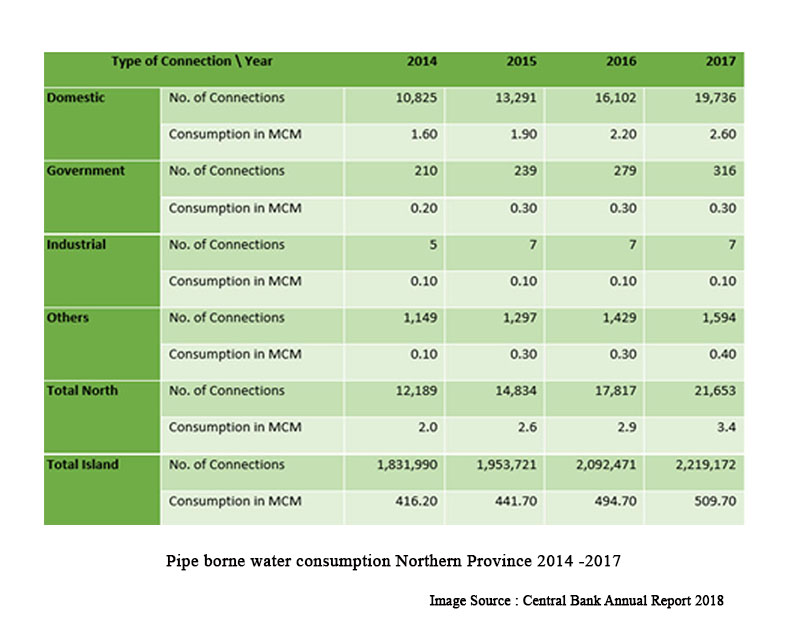This screenshot has width=787, height=617.
Task: Click the 2017 column header
Action: (x=720, y=61)
